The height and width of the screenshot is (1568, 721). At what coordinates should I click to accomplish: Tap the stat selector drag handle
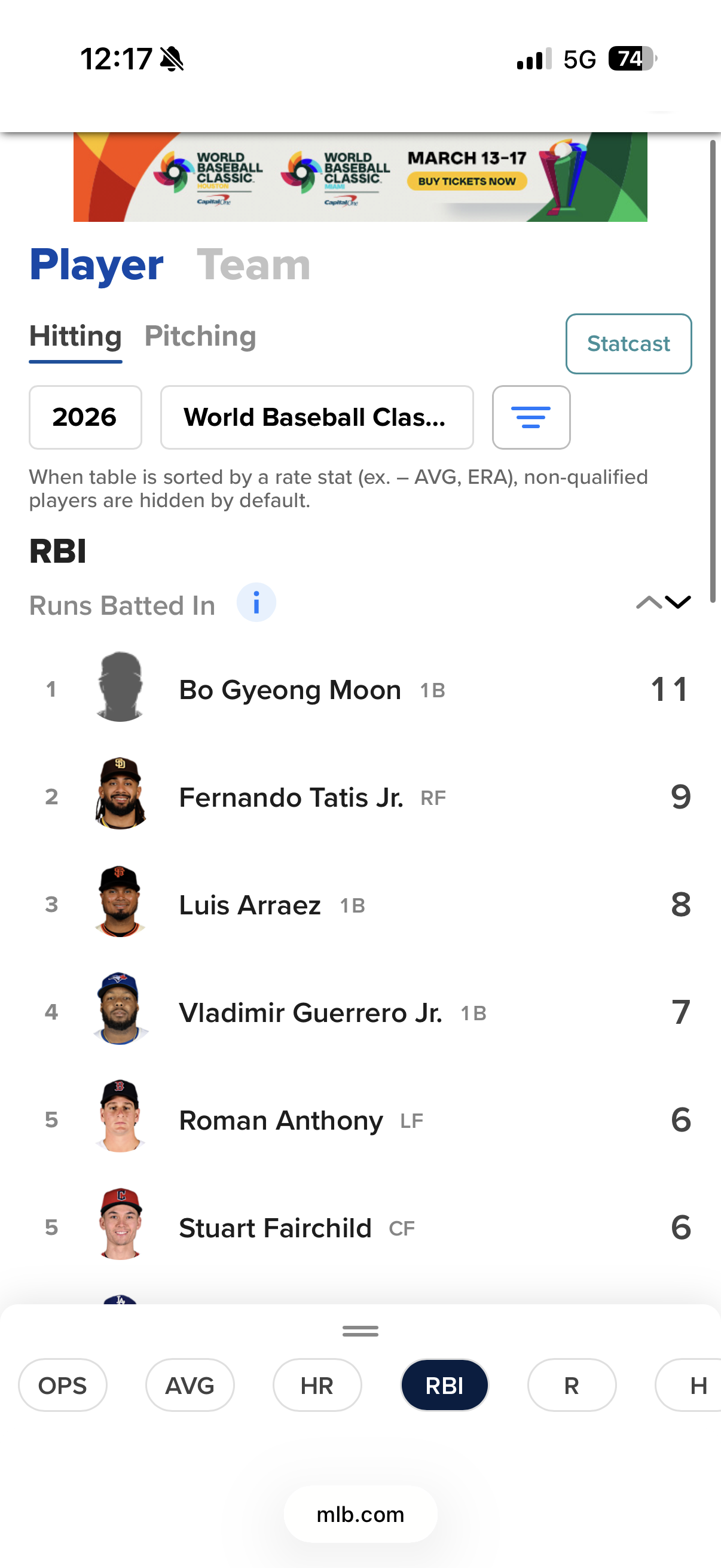tap(360, 1331)
